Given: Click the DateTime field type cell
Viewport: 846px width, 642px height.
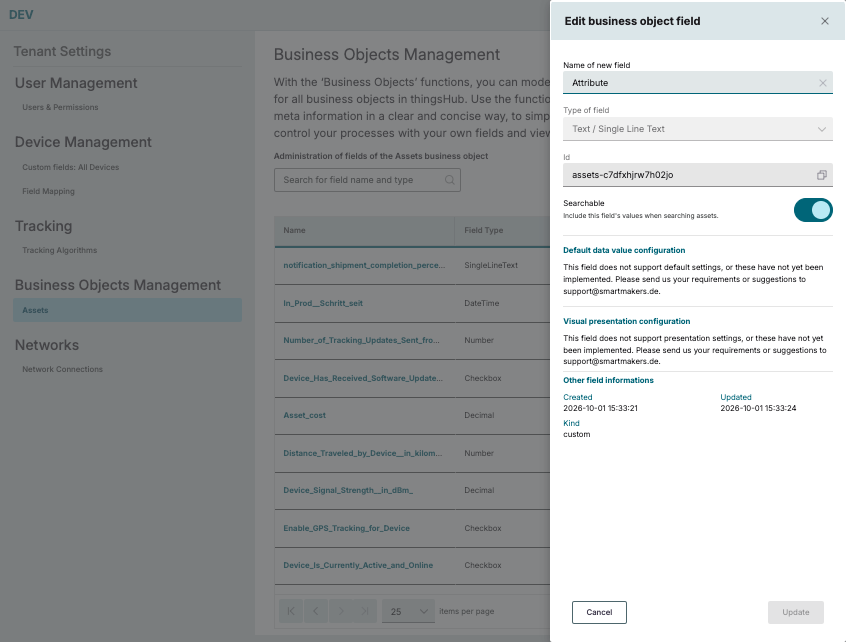Looking at the screenshot, I should (482, 303).
